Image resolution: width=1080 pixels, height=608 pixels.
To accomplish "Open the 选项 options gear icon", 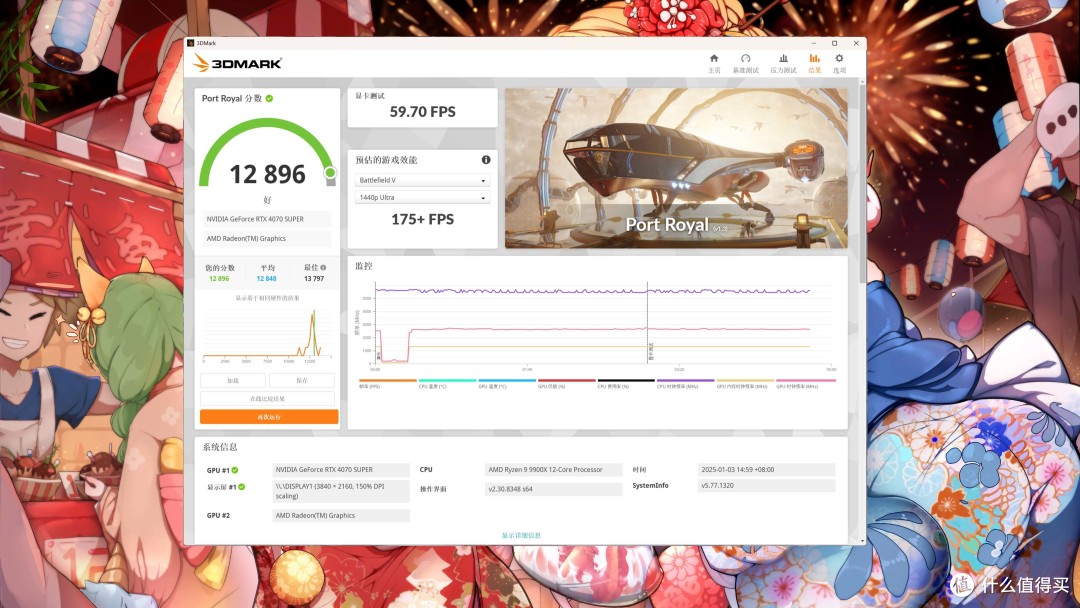I will pyautogui.click(x=839, y=63).
